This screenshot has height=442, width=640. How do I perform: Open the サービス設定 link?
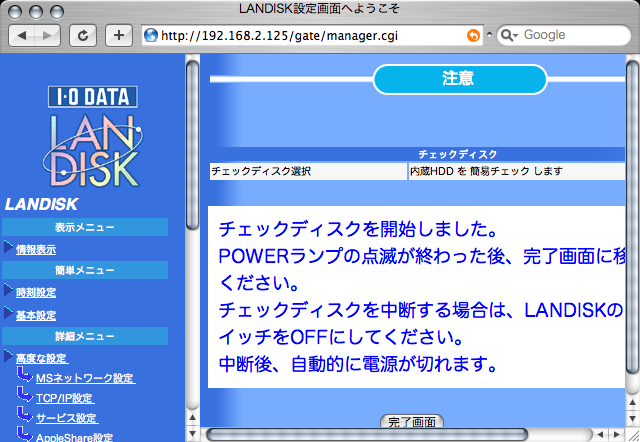67,418
